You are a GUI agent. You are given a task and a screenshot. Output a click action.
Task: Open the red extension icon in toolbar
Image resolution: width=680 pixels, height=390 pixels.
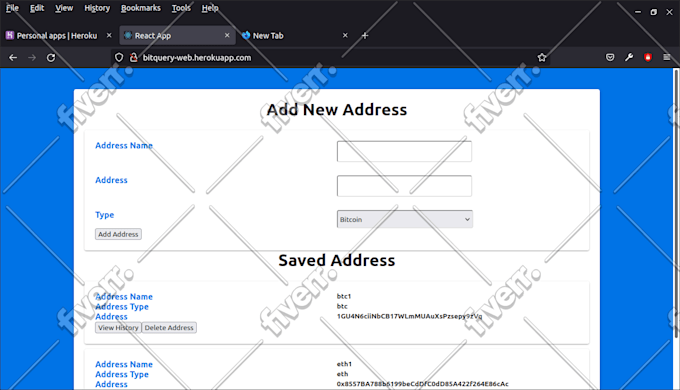pos(648,57)
